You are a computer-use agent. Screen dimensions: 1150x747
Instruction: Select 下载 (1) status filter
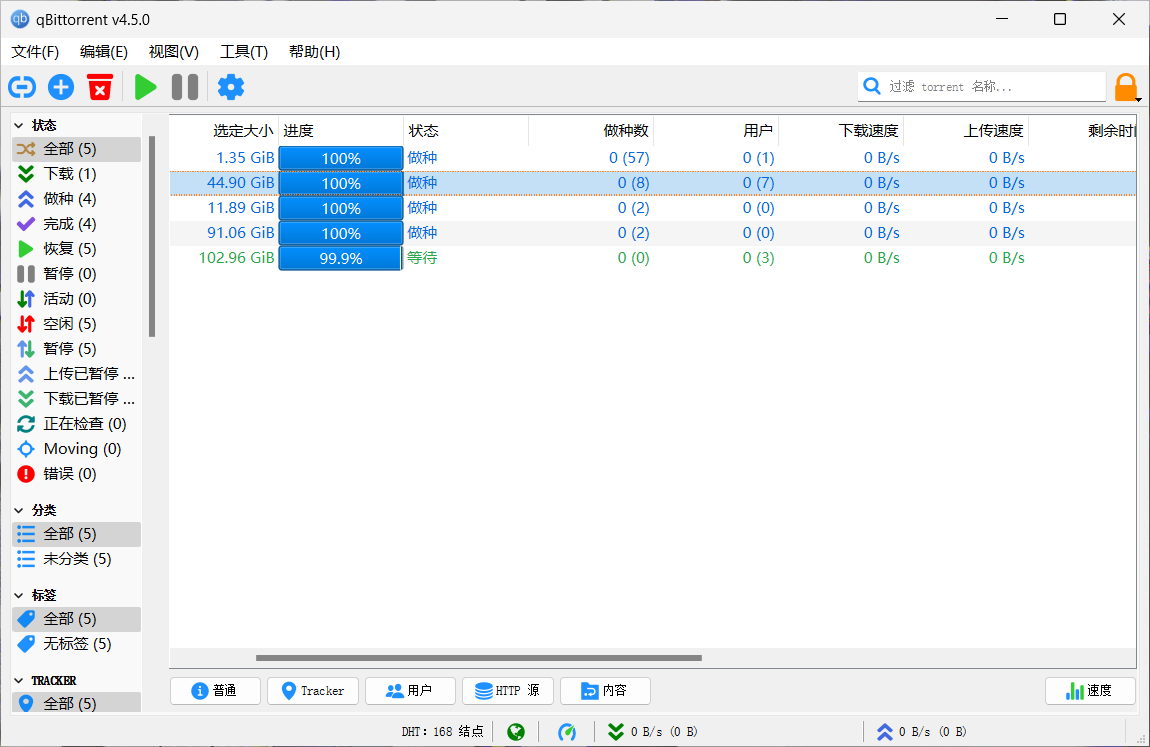[x=76, y=174]
